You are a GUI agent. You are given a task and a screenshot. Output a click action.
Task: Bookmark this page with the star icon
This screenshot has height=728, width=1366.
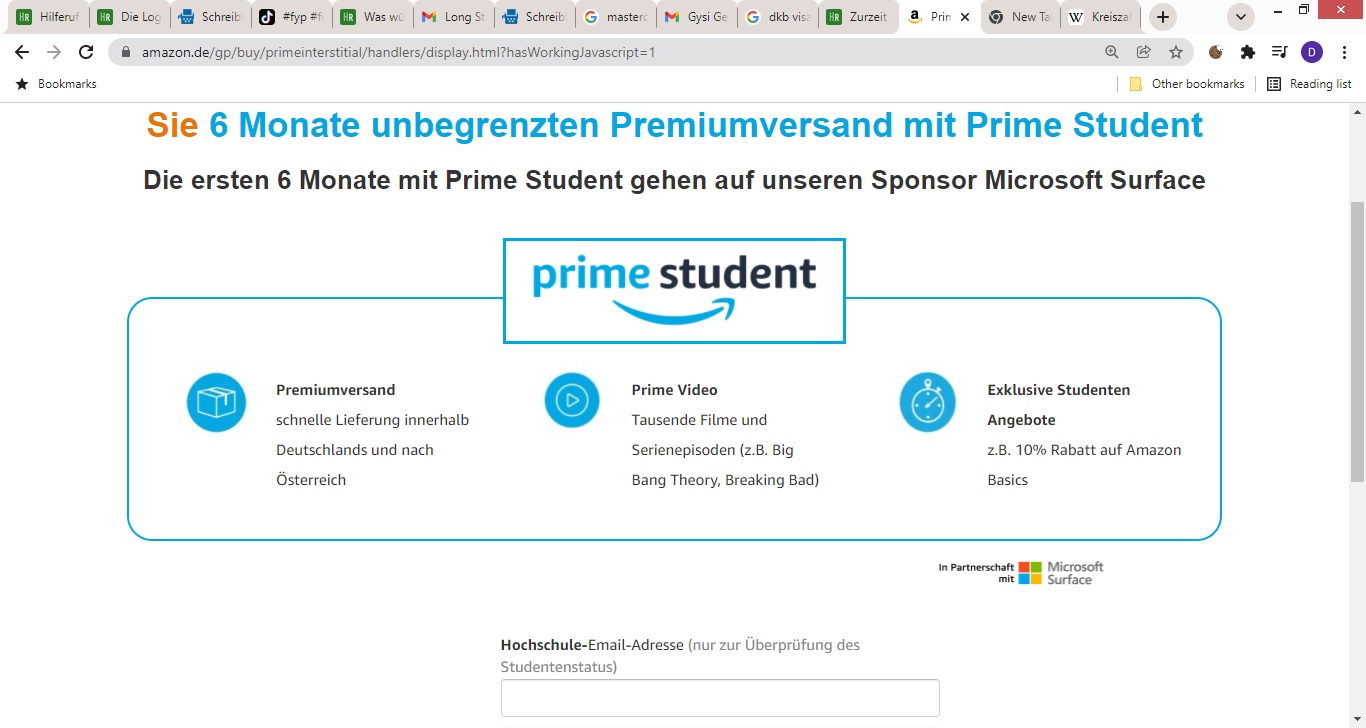pos(1176,52)
